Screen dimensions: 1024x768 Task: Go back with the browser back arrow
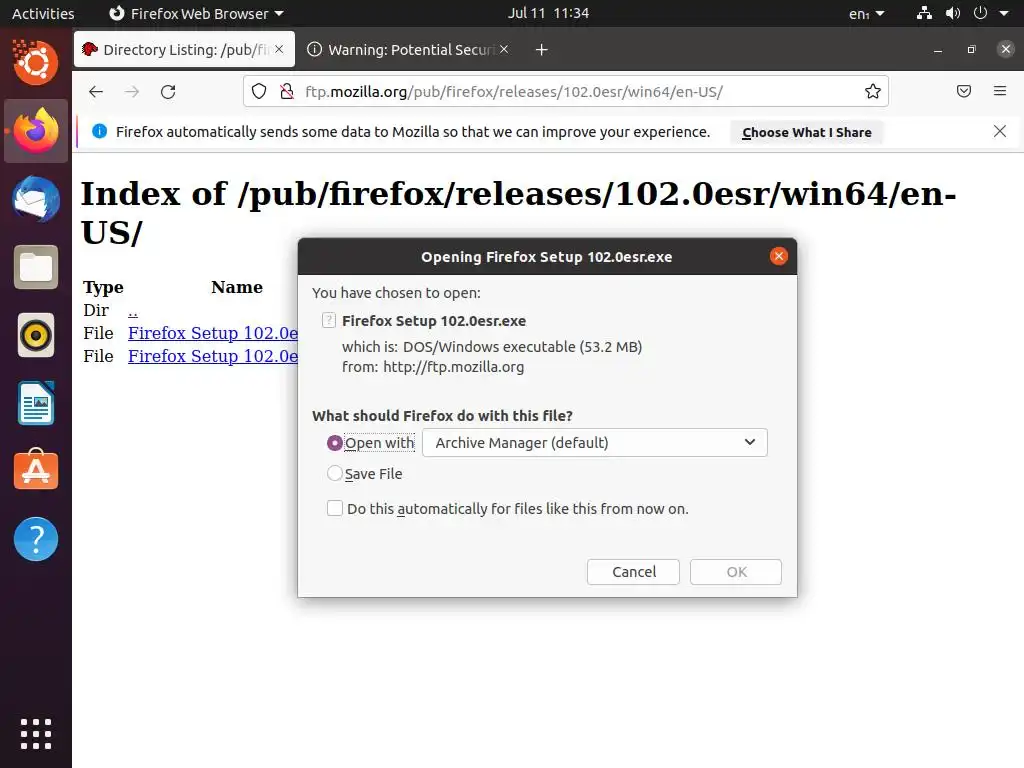pyautogui.click(x=96, y=91)
